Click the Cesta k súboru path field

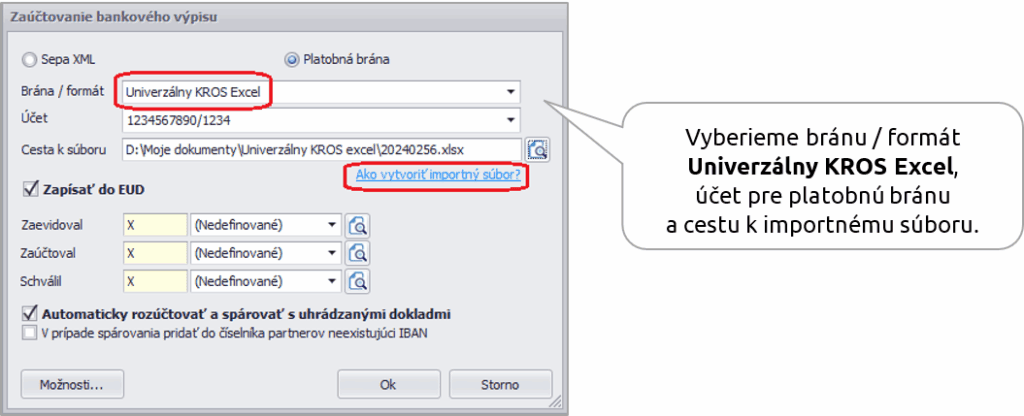point(320,150)
